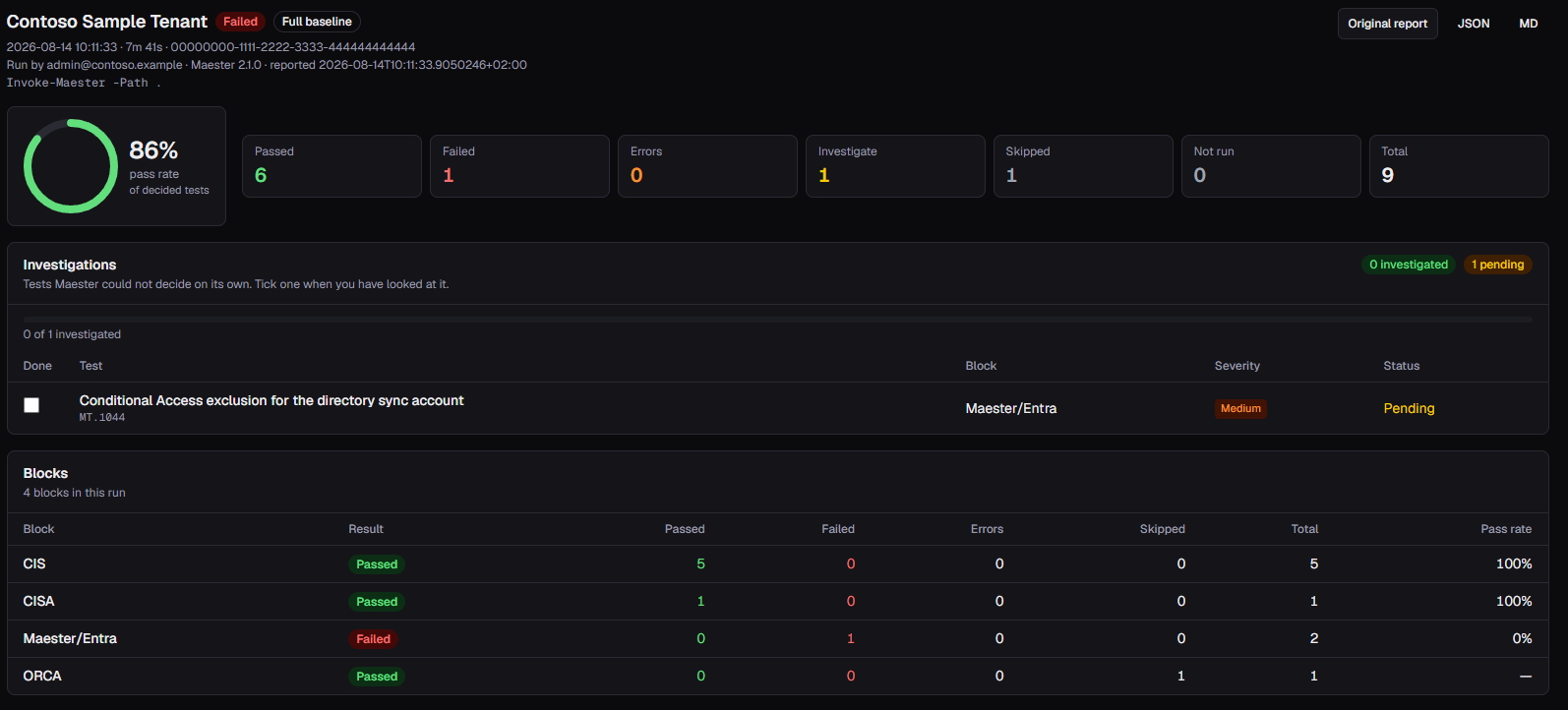This screenshot has height=710, width=1568.
Task: Click the Failed status badge beside tenant name
Action: coord(240,22)
